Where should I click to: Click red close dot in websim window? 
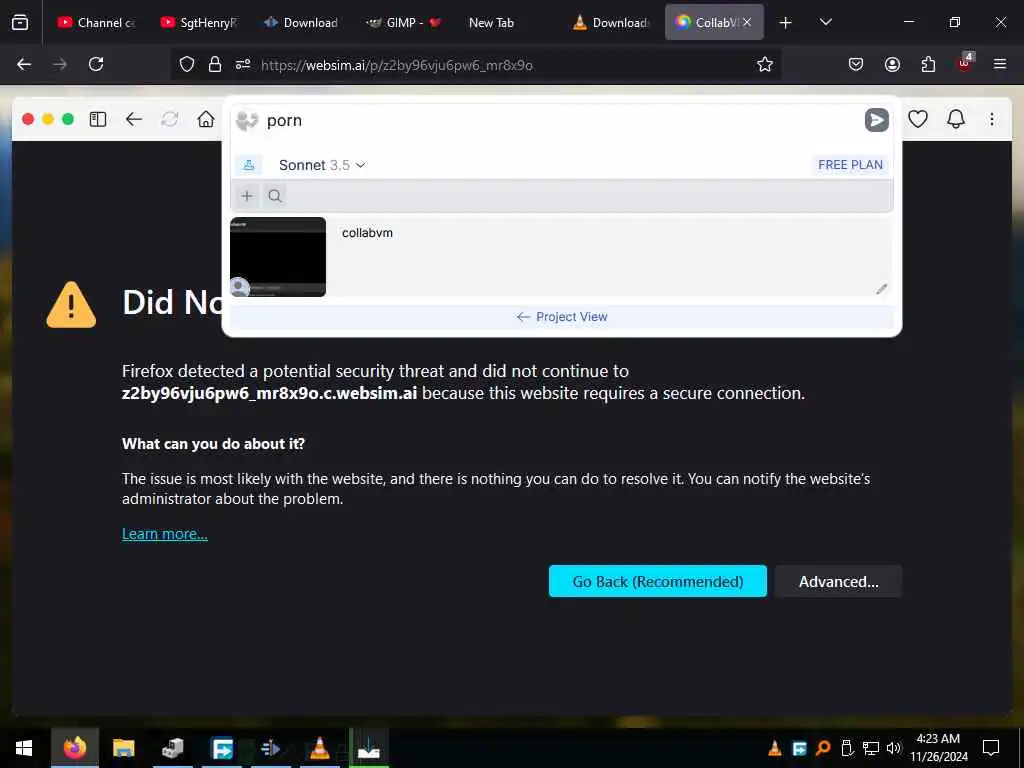[x=28, y=119]
